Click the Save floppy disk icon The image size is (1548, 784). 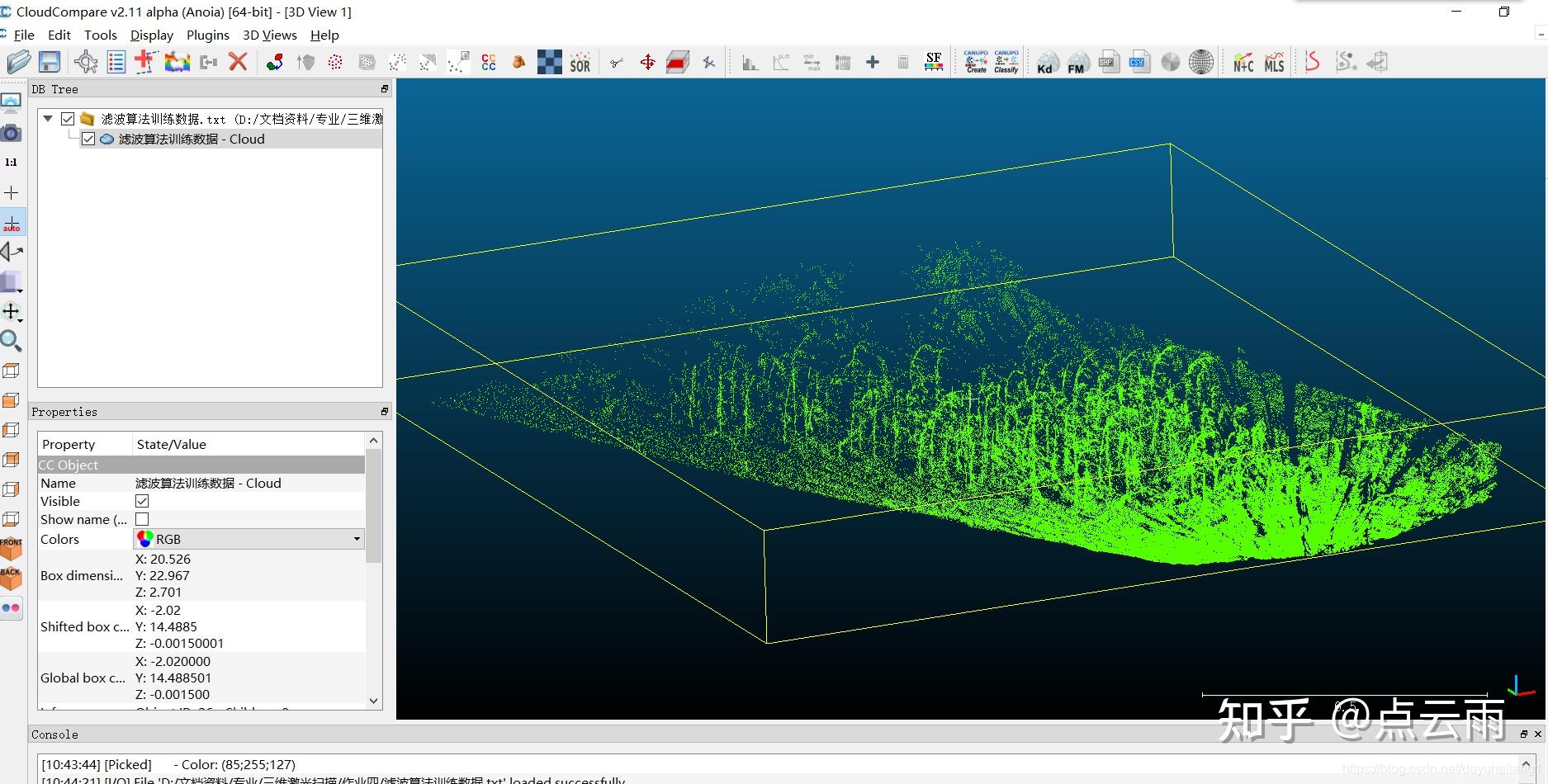click(x=50, y=62)
